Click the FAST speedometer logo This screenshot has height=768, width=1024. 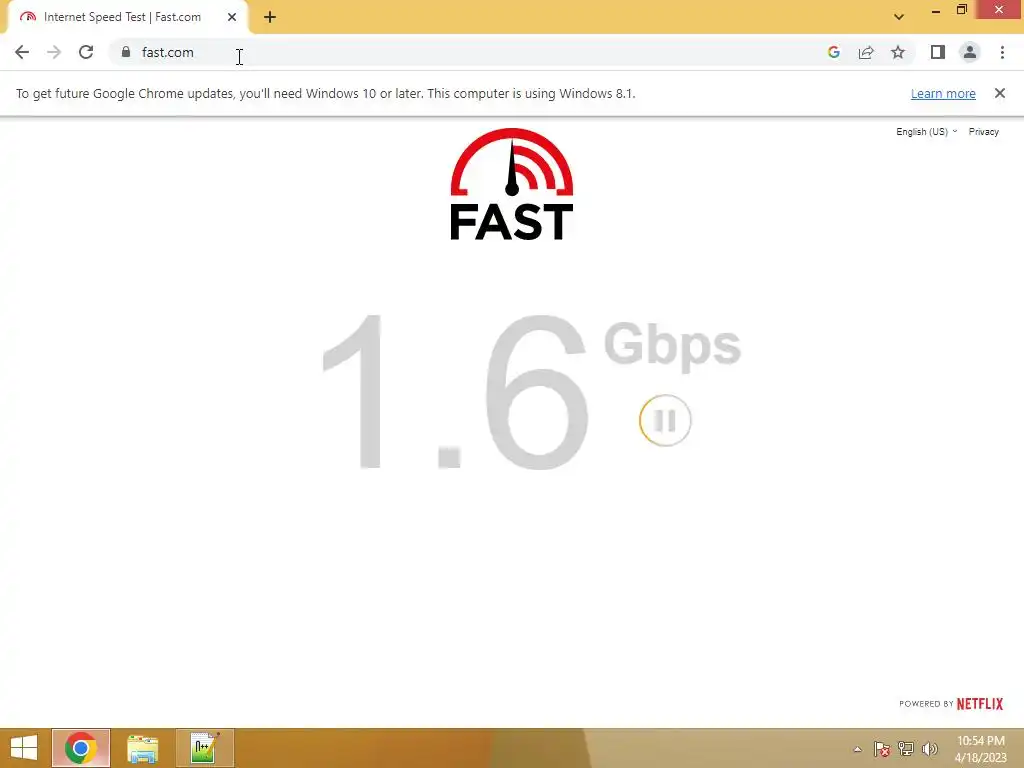pos(511,184)
